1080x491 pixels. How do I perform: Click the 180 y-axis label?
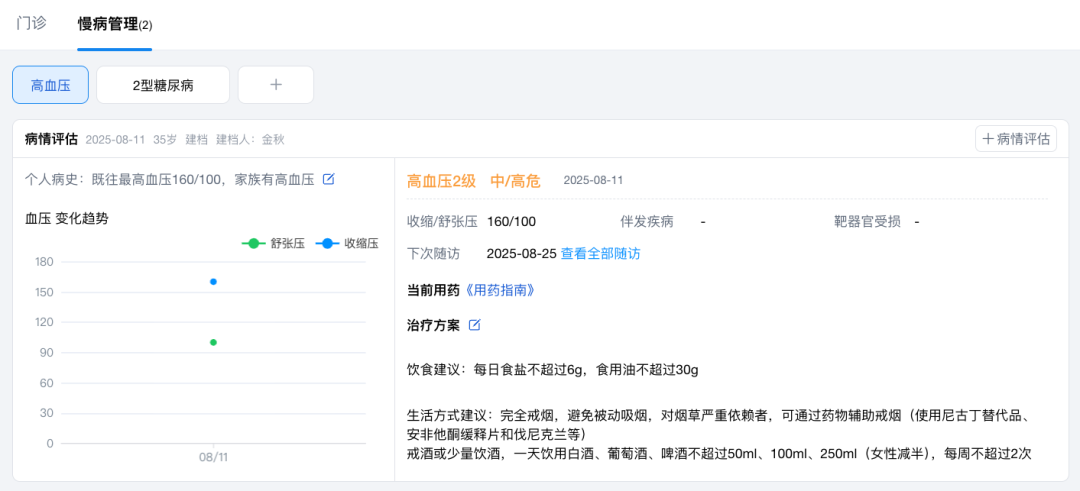44,262
